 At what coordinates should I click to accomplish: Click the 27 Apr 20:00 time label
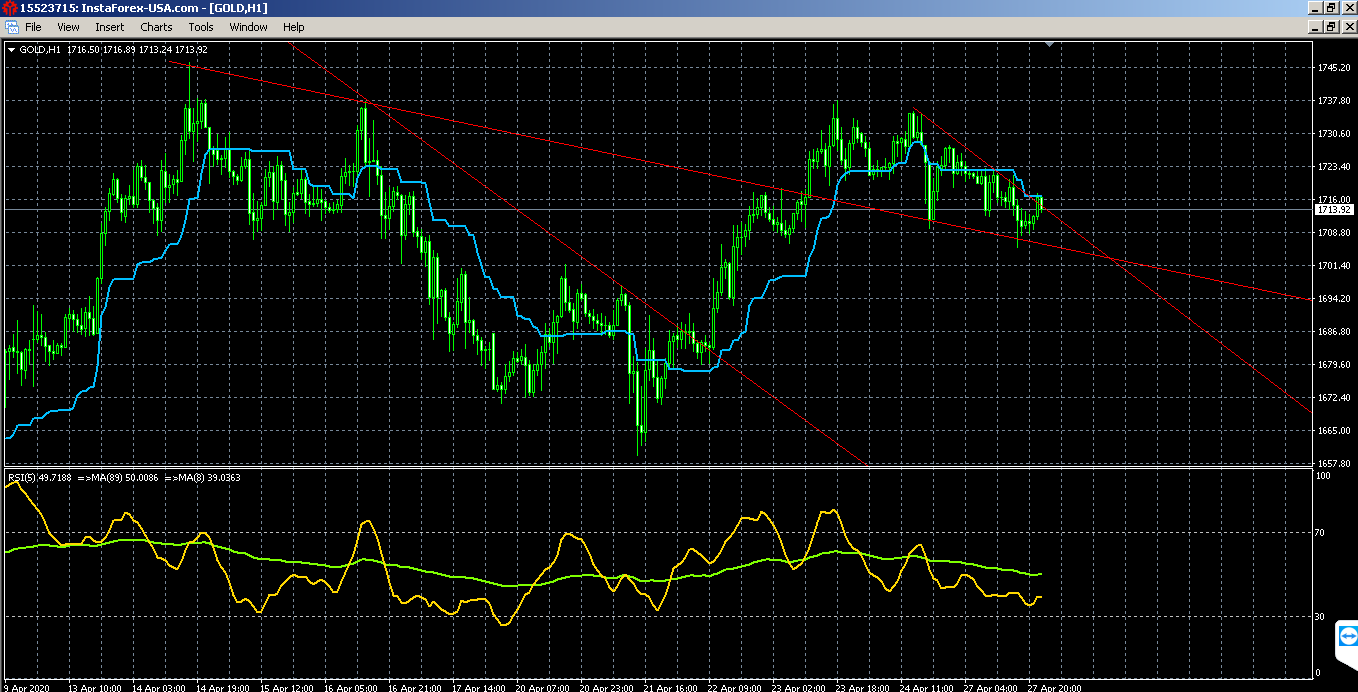pos(1056,688)
